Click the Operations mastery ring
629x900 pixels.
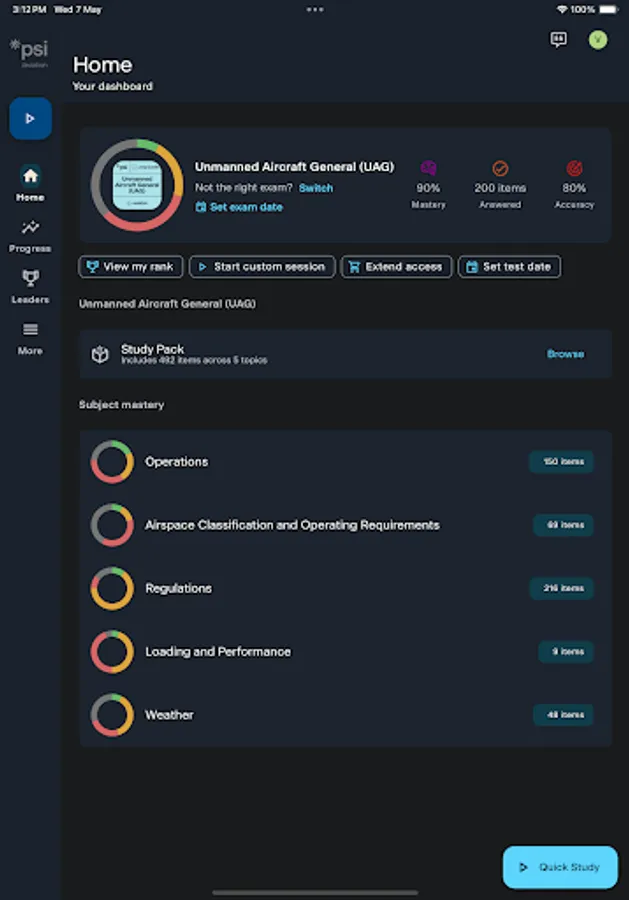pos(112,461)
